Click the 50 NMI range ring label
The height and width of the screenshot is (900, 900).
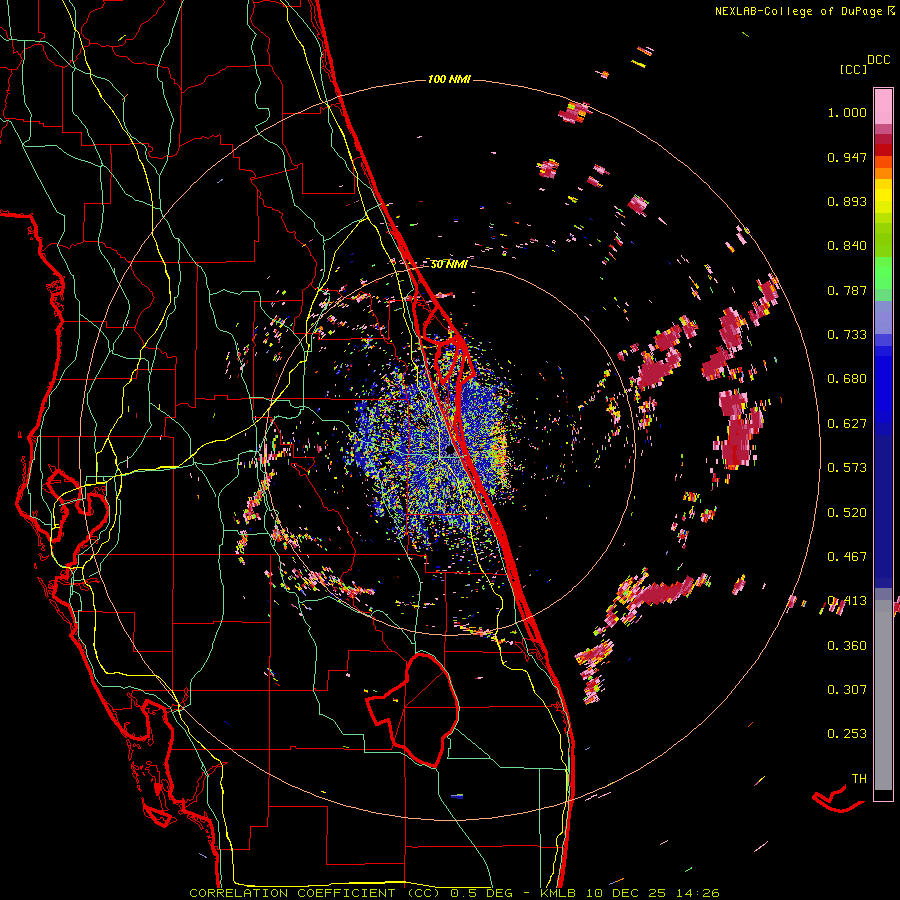click(x=449, y=265)
